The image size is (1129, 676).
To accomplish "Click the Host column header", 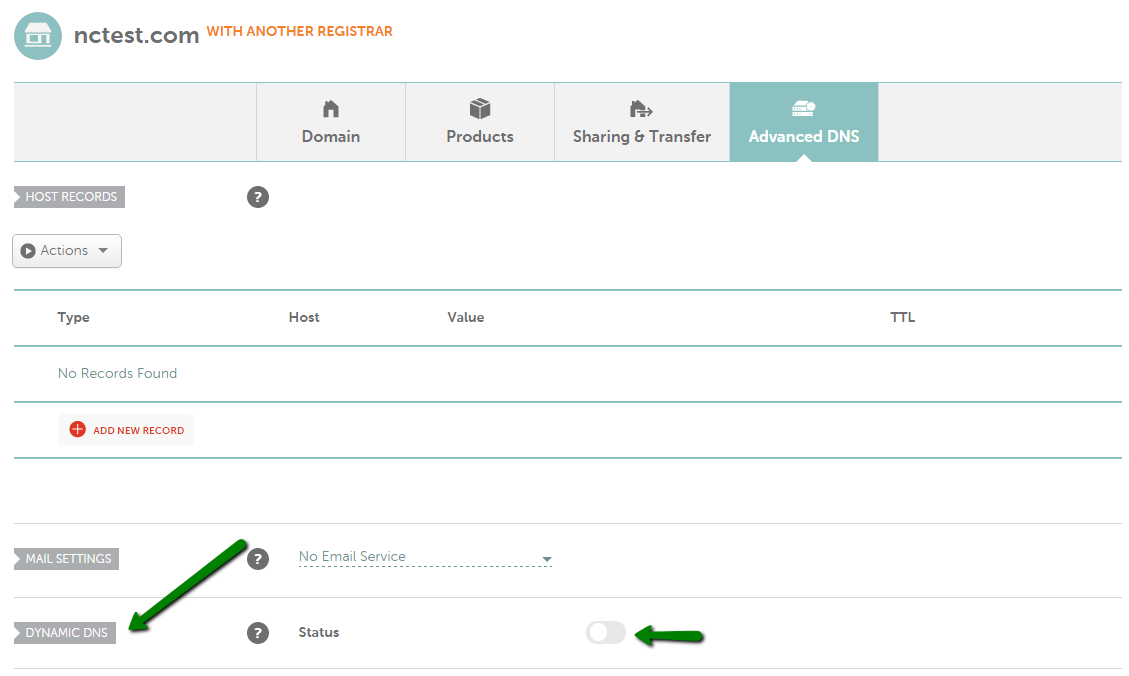I will [x=304, y=317].
